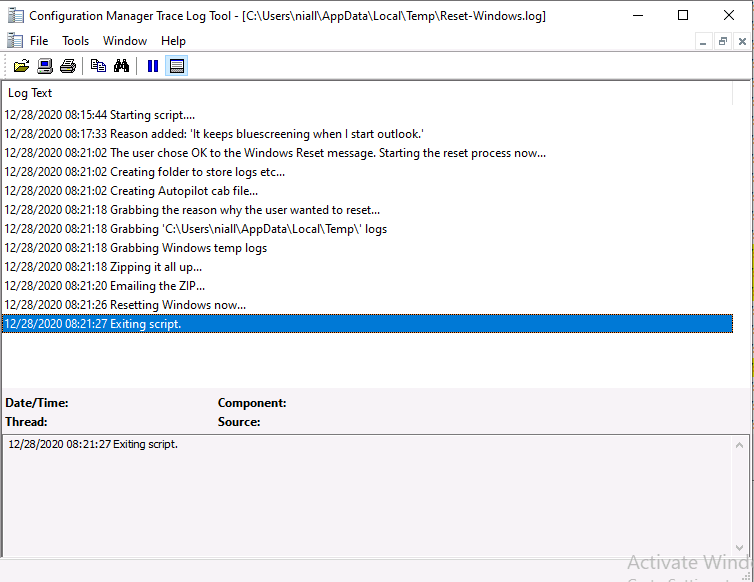Image resolution: width=754 pixels, height=582 pixels.
Task: Toggle the Show details pane icon
Action: tap(176, 66)
